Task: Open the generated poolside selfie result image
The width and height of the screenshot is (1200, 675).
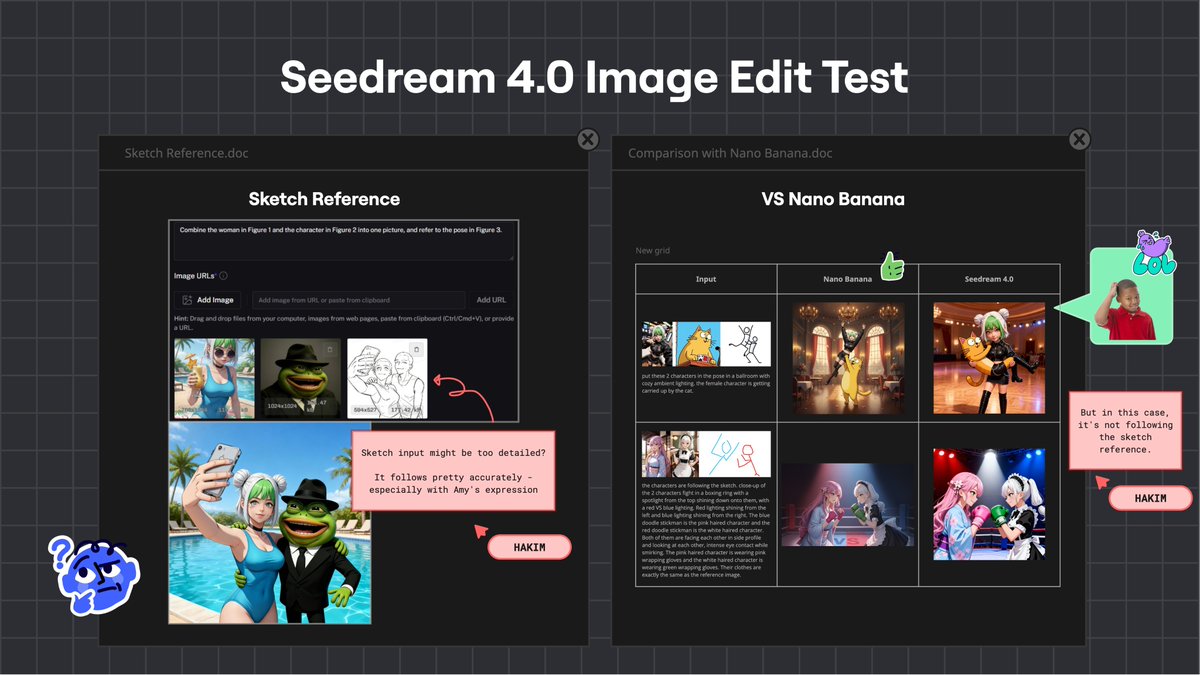Action: (270, 523)
